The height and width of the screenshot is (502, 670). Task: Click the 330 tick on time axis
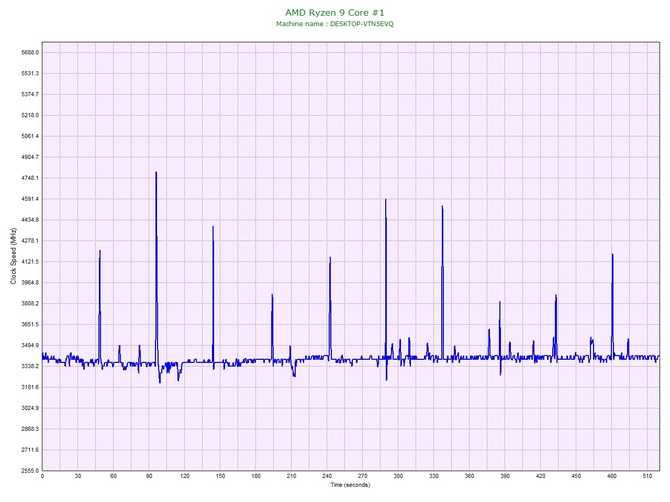coord(434,476)
